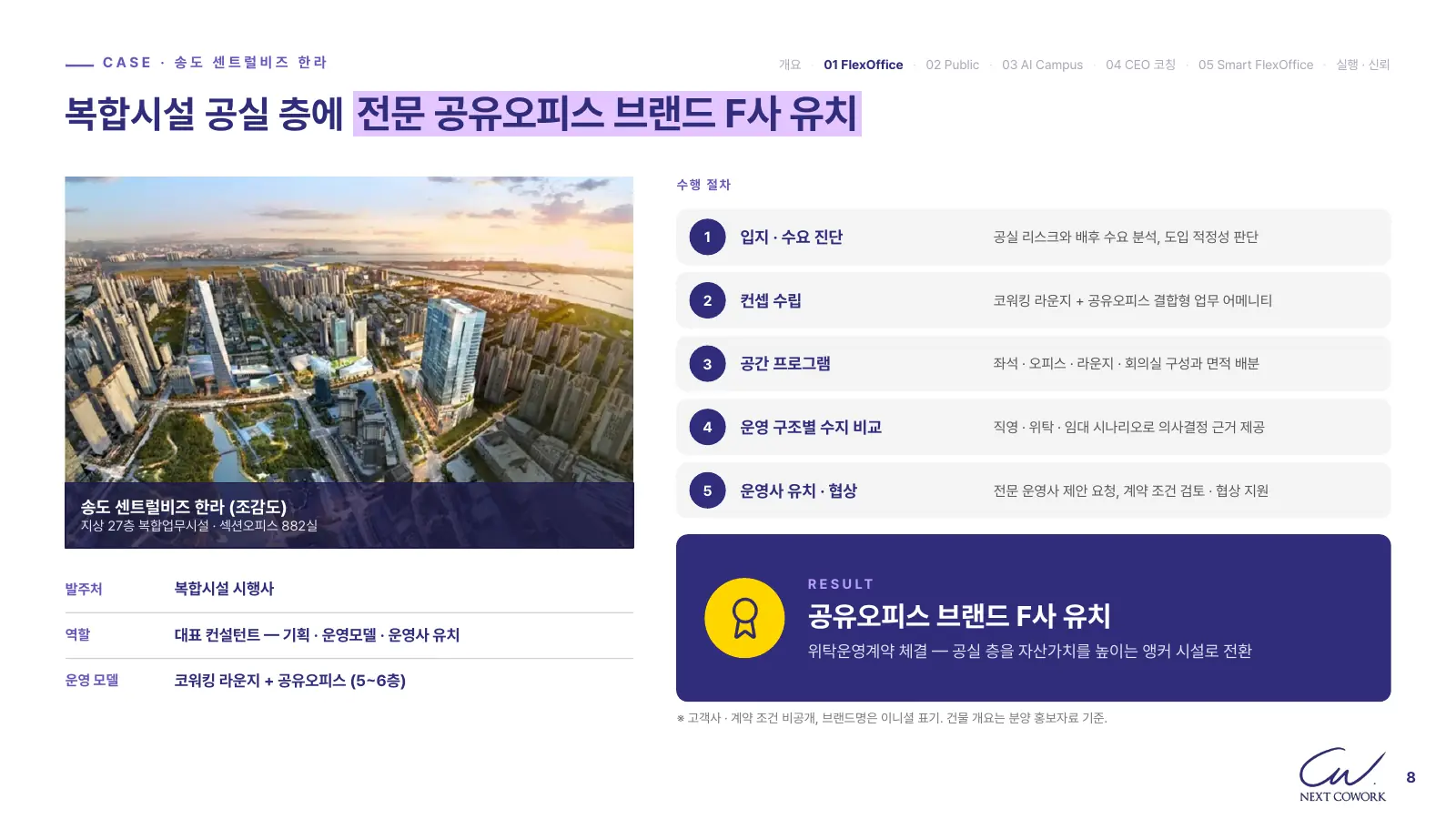Image resolution: width=1456 pixels, height=819 pixels.
Task: Click the 직영 · 위탁 · 임대 시나리오 description
Action: 1129,427
